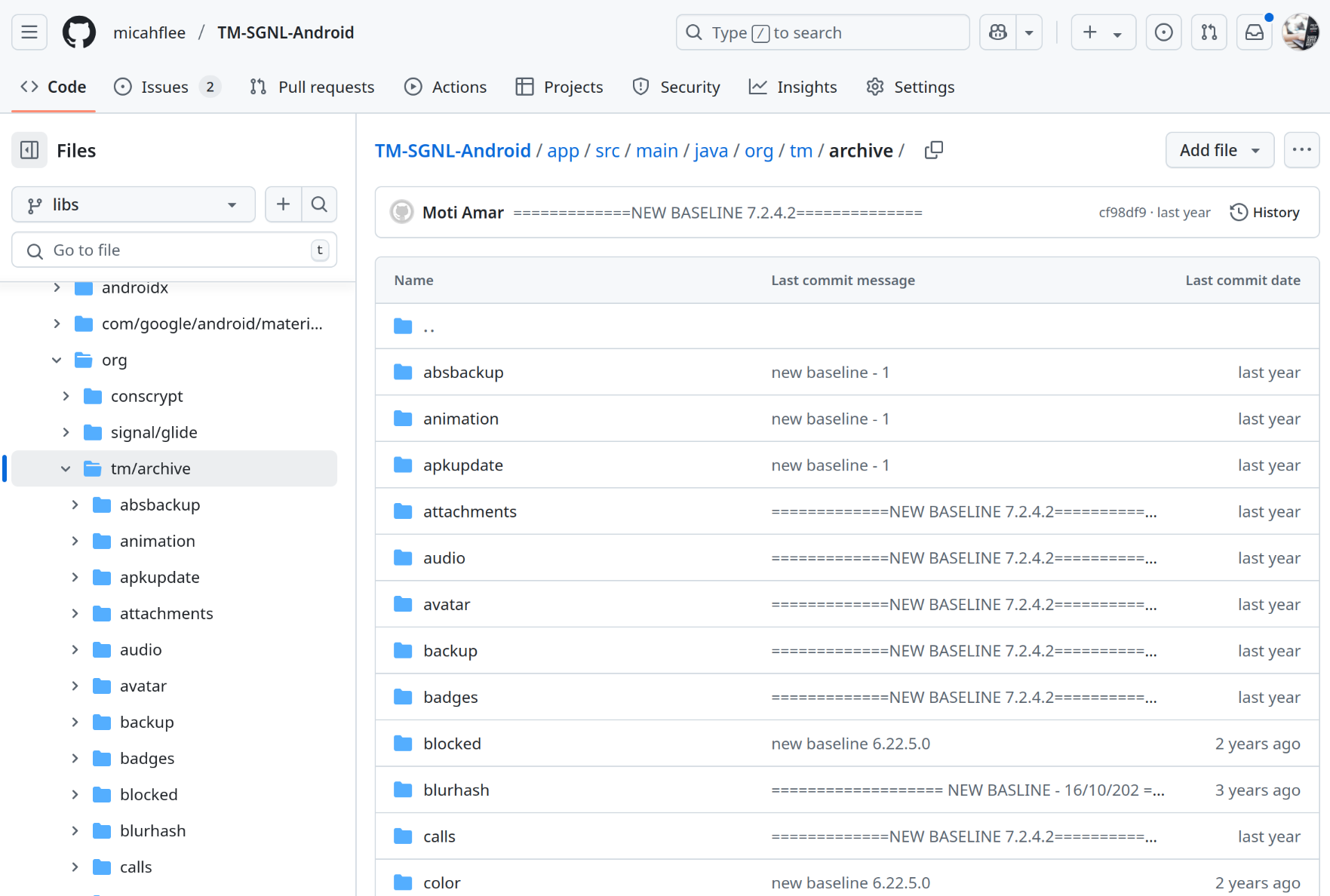Search this repository with the magnifier button
This screenshot has height=896, width=1330.
[319, 204]
